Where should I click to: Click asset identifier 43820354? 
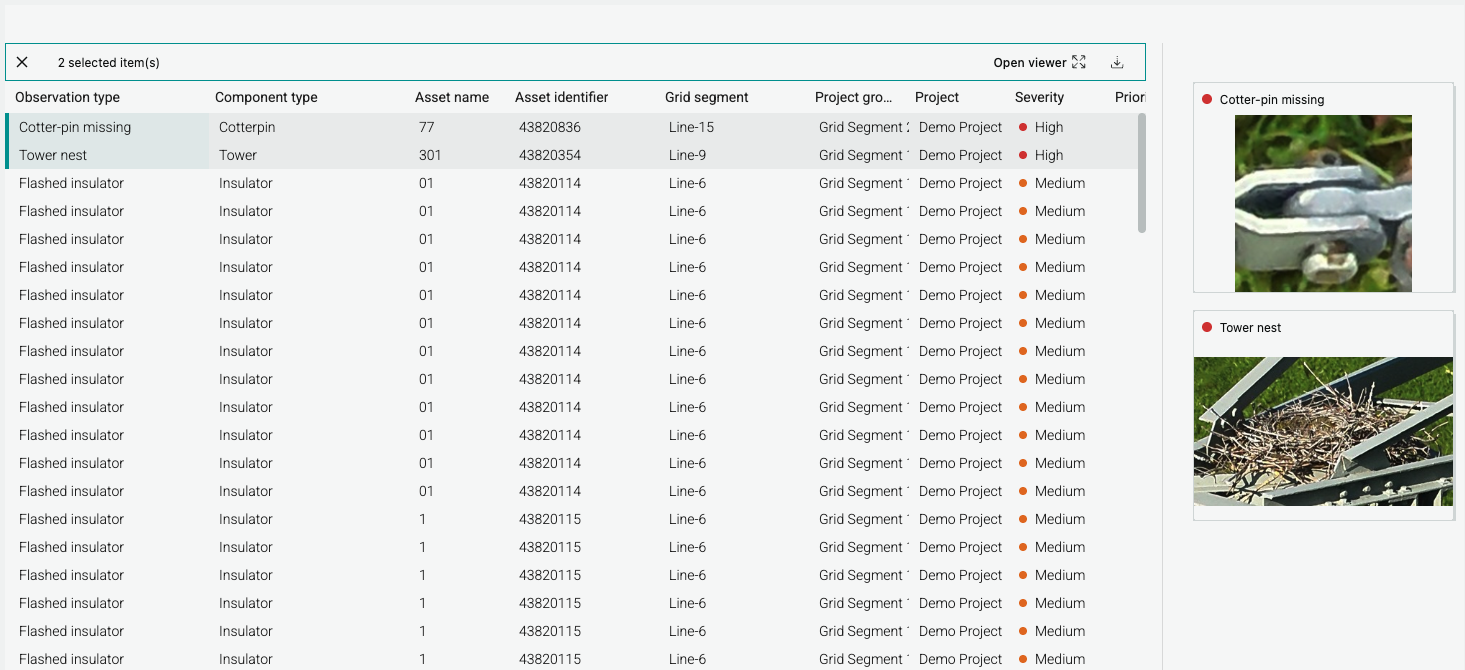[x=549, y=155]
